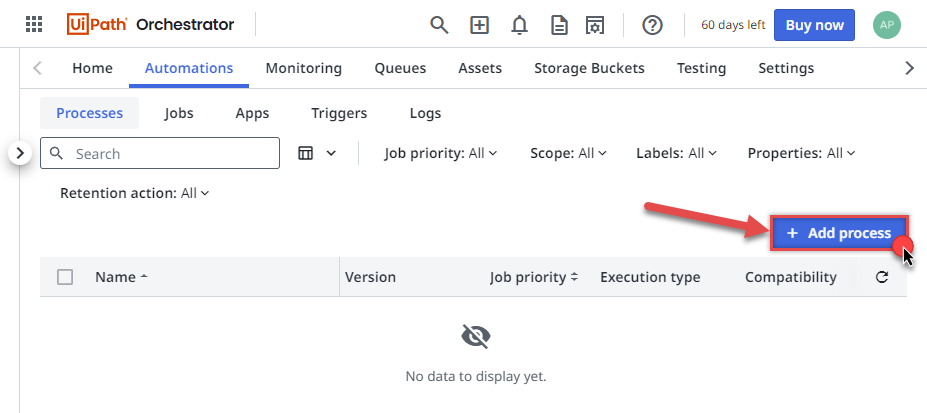927x413 pixels.
Task: Click the crossed-out eye no data icon
Action: 476,336
